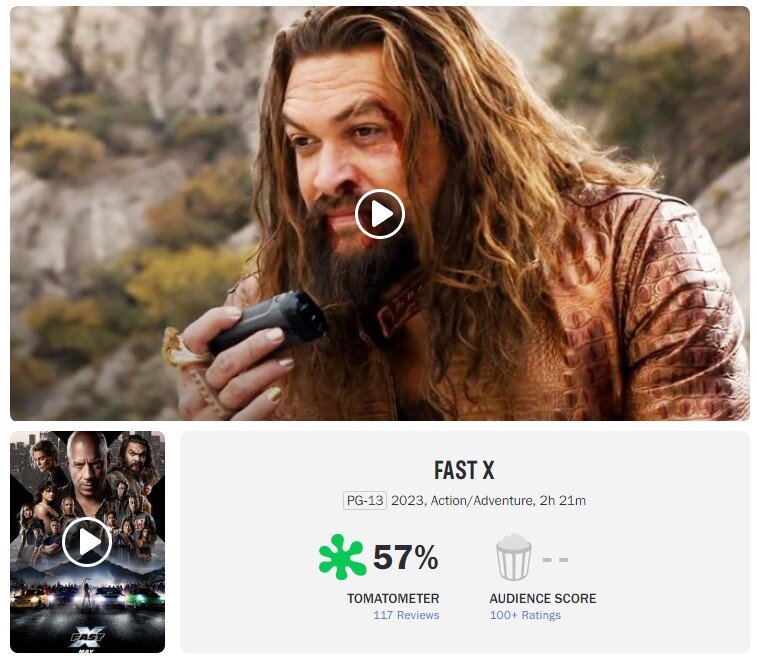Click the play icon on the movie poster
757x658 pixels.
[87, 542]
